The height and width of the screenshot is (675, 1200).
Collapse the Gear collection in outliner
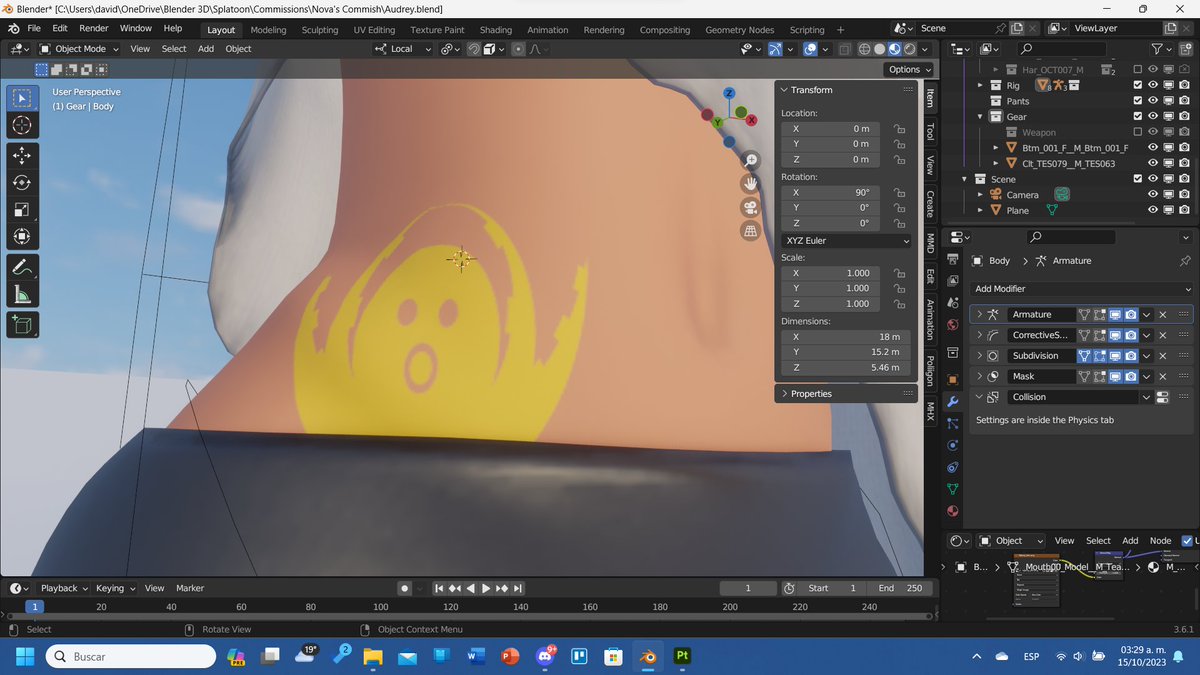tap(980, 117)
